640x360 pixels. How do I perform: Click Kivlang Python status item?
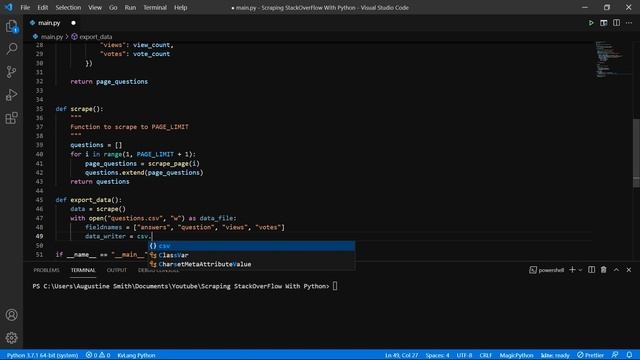[136, 355]
